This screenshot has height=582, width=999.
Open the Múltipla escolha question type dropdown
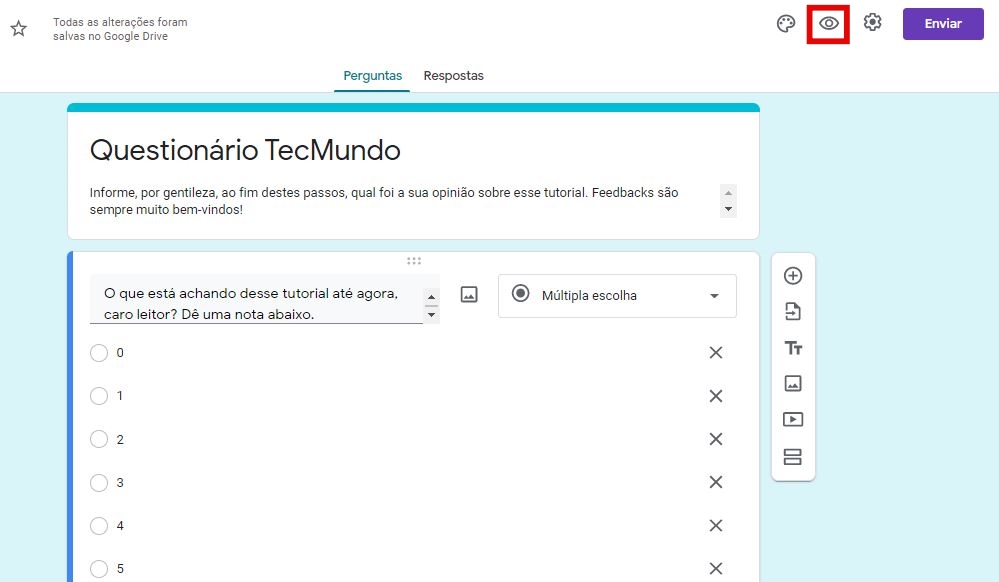click(x=617, y=296)
